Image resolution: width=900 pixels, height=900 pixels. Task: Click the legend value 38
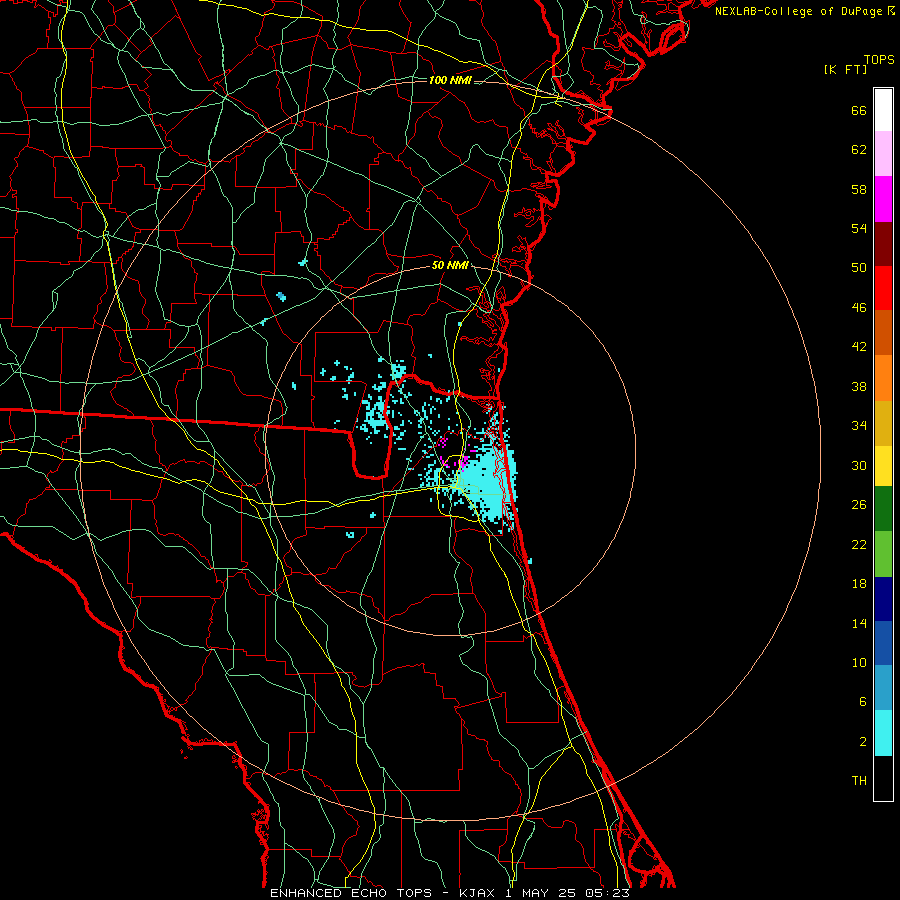[859, 386]
